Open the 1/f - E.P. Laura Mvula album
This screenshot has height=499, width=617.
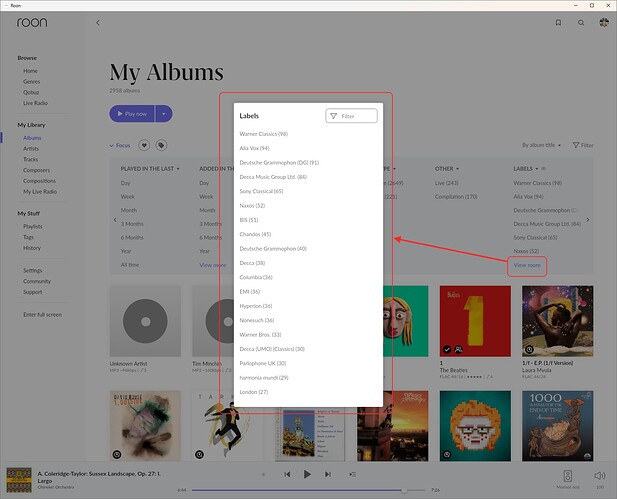[x=558, y=321]
